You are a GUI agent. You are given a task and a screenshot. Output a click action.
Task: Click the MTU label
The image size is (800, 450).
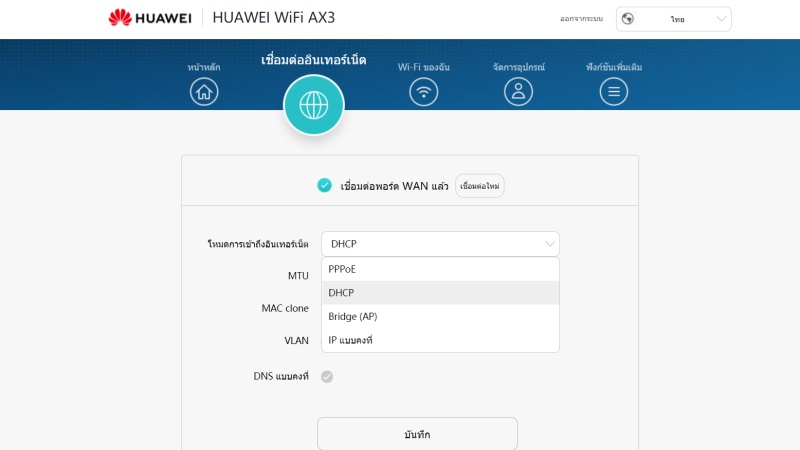tap(298, 276)
